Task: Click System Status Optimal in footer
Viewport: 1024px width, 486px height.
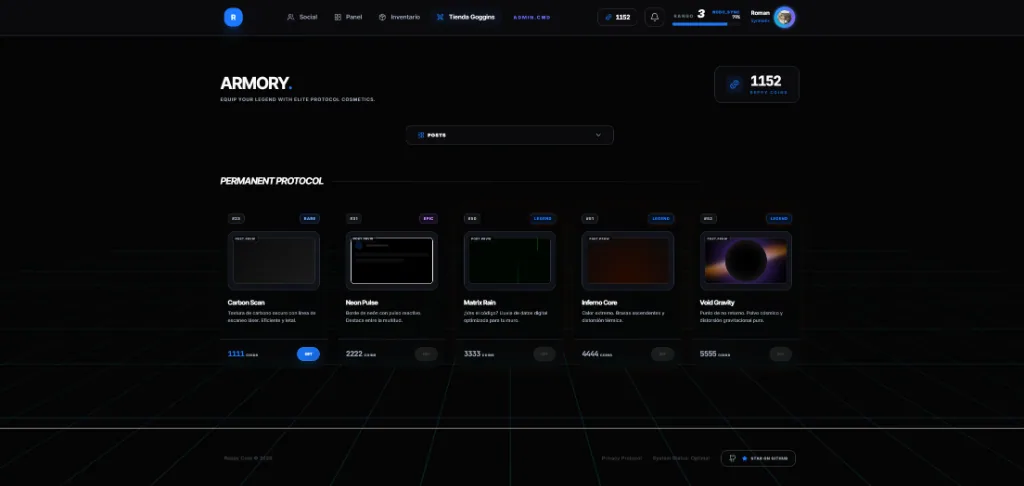Action: point(680,459)
